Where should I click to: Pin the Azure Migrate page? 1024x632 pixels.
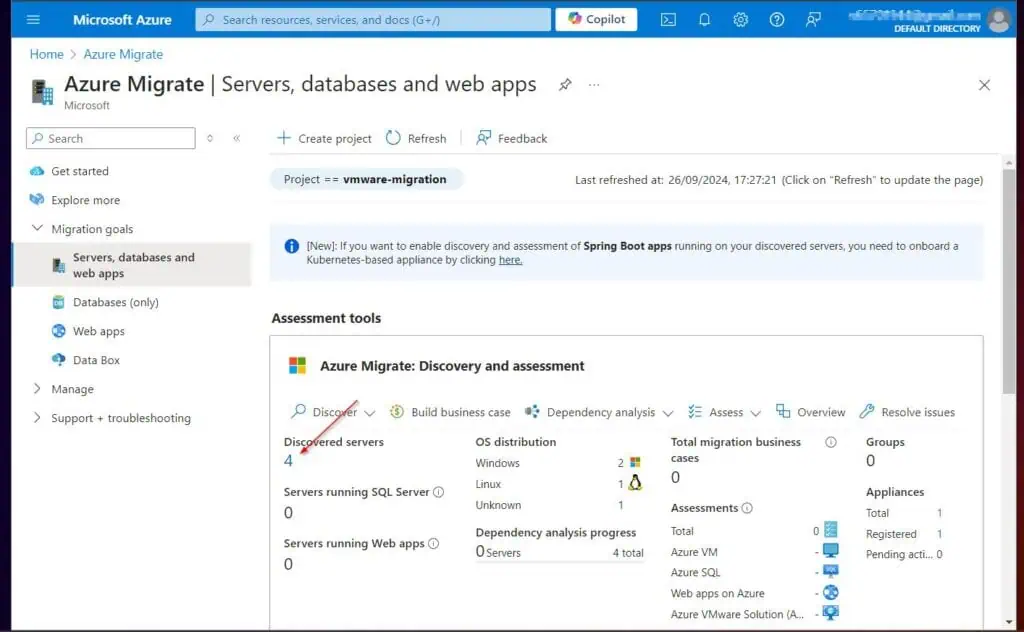point(565,84)
